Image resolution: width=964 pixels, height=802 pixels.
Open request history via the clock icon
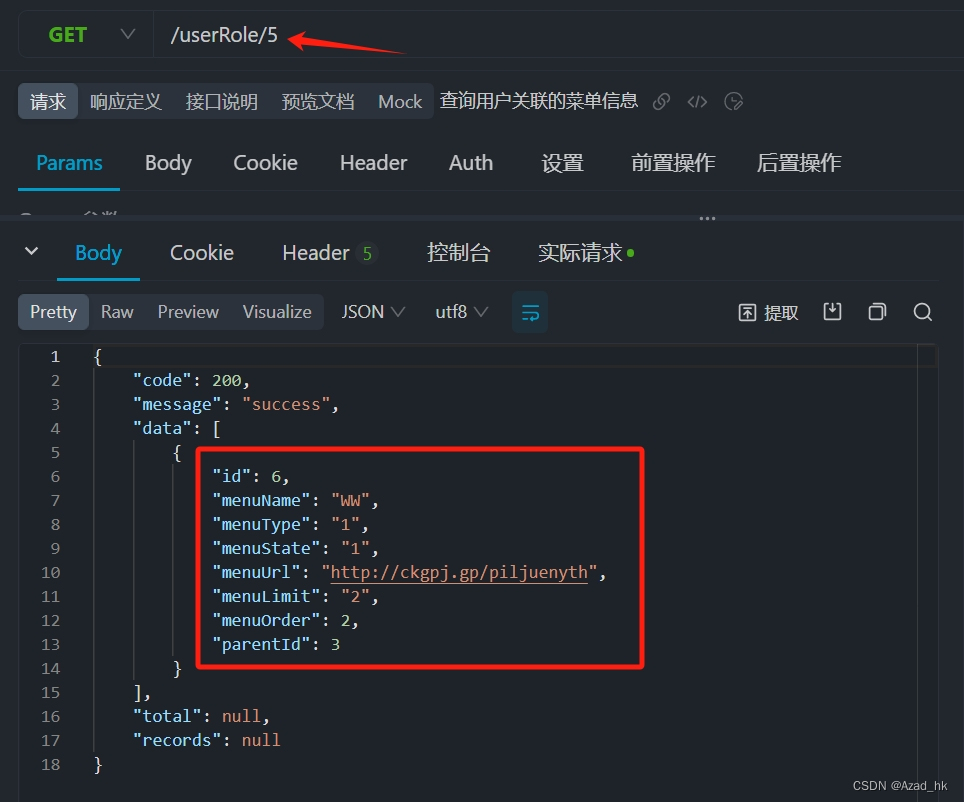coord(733,100)
